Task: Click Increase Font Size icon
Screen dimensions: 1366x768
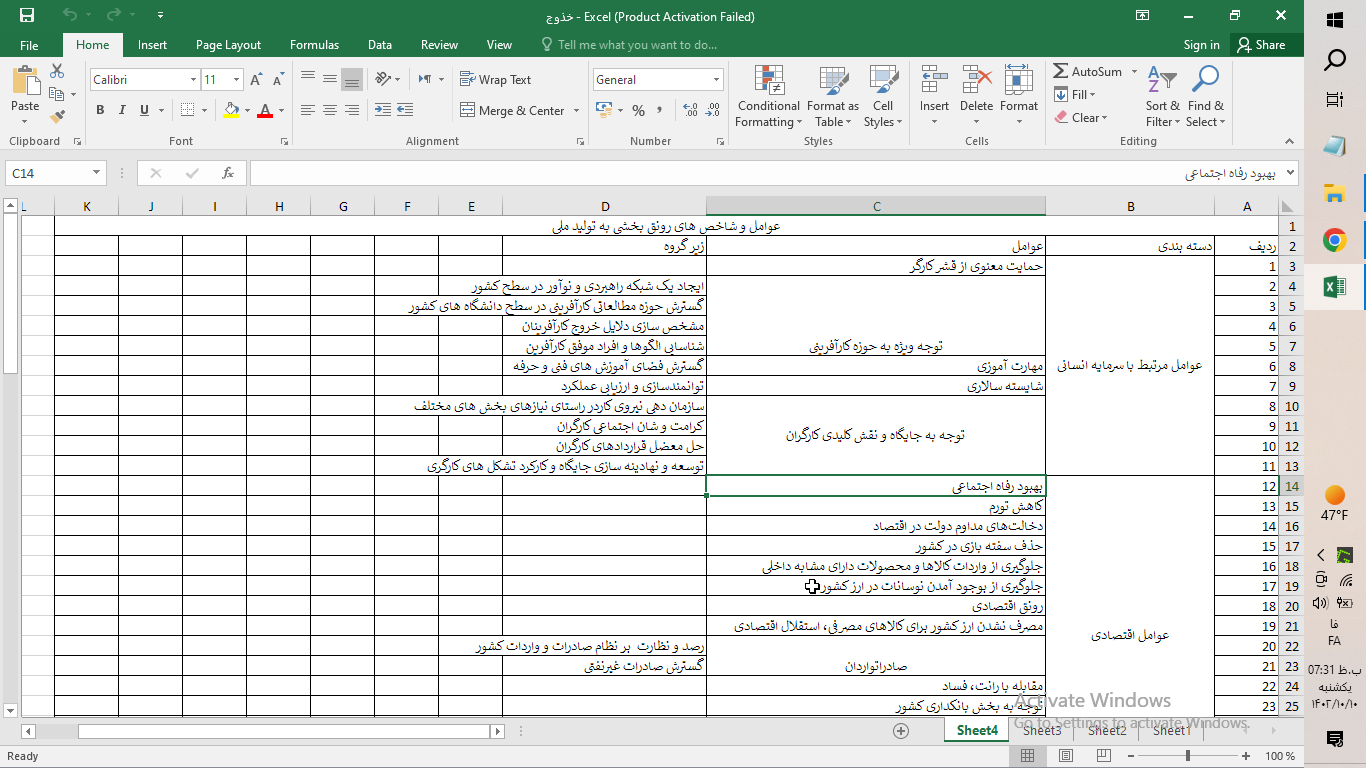Action: [256, 80]
